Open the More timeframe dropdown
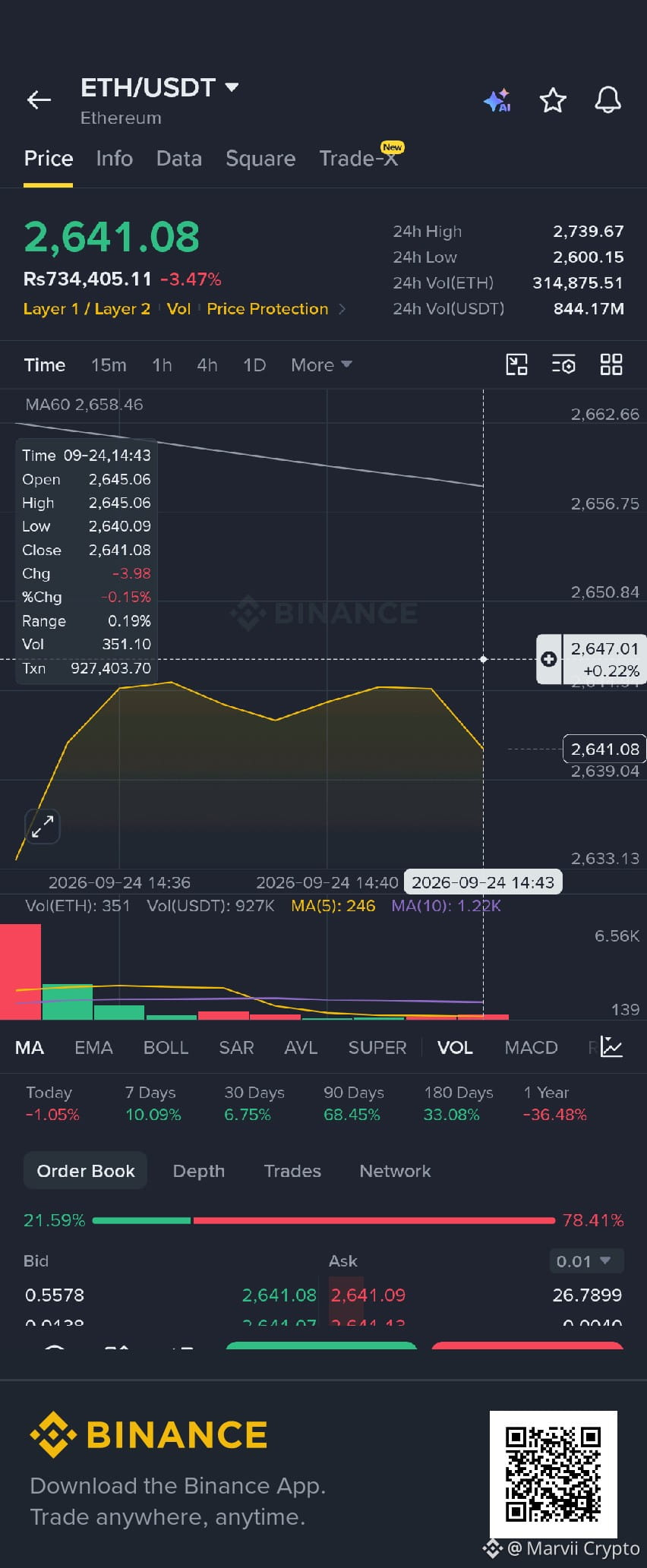This screenshot has height=1568, width=647. 321,365
